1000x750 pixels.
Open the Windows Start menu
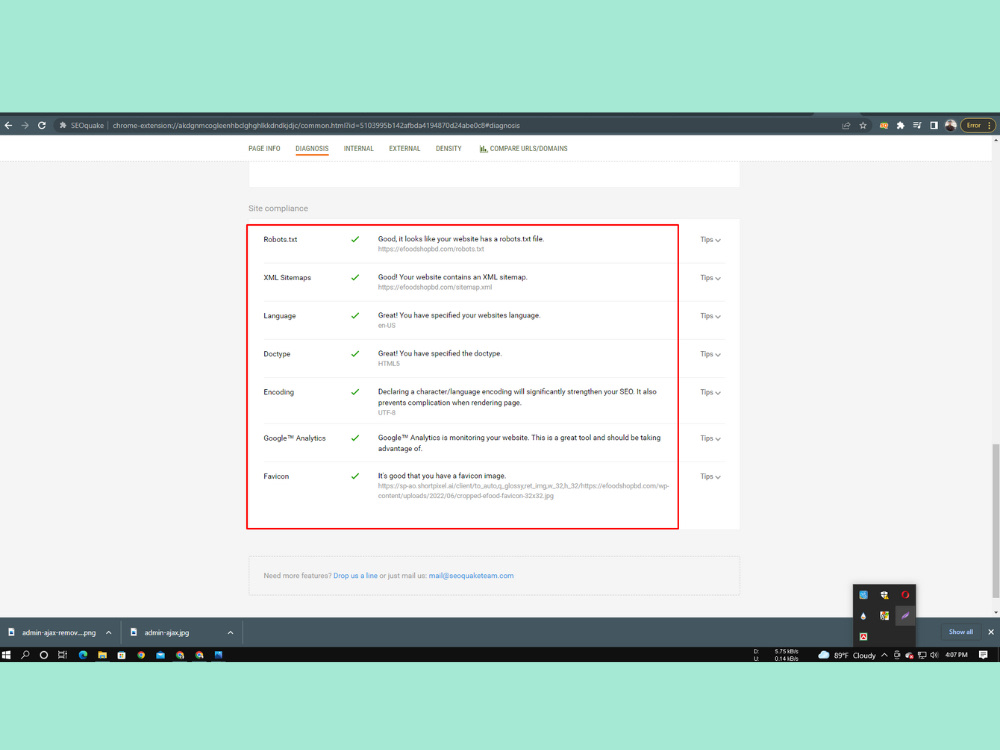pos(6,655)
